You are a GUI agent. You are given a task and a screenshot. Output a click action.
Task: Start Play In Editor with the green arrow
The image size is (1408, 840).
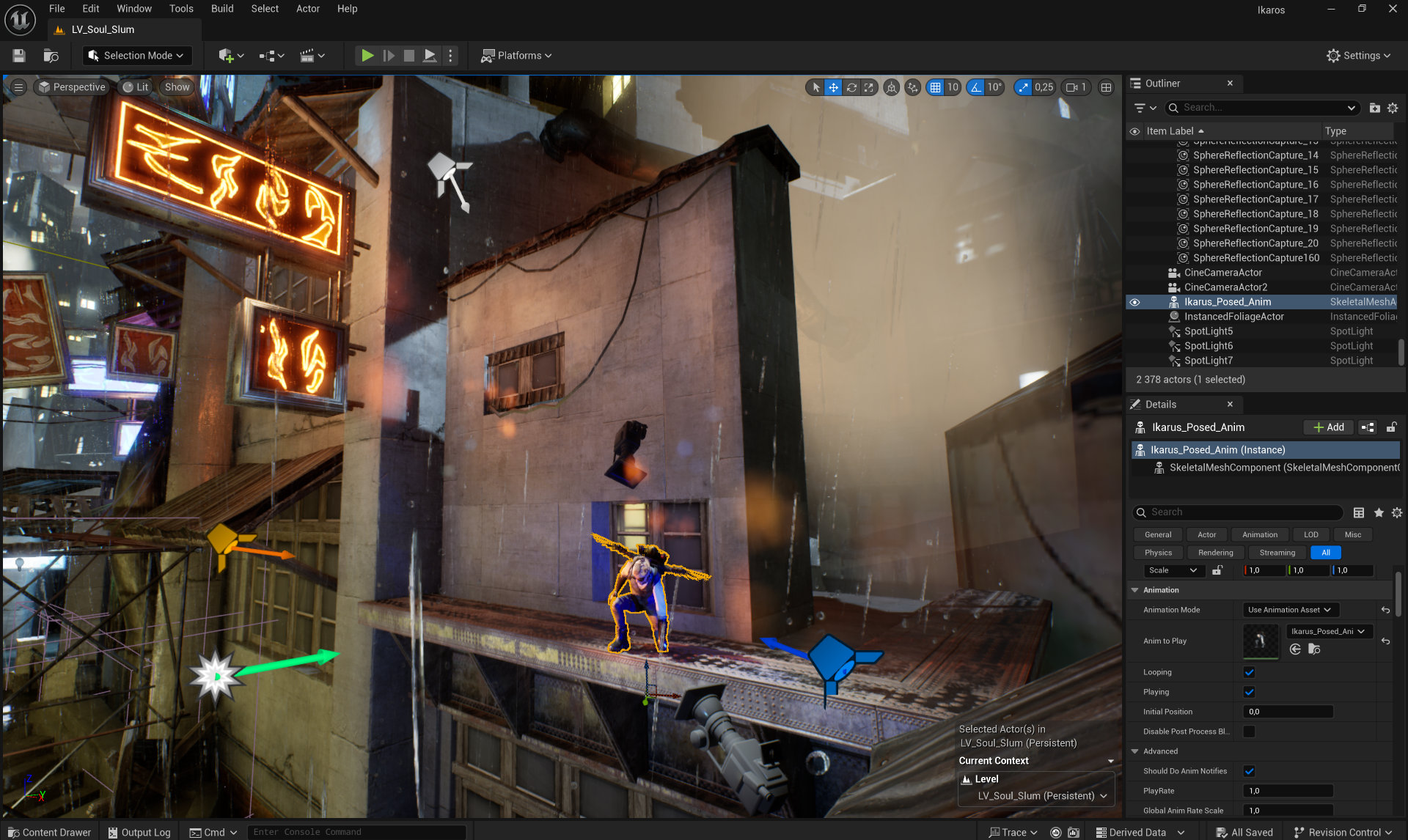pyautogui.click(x=367, y=56)
